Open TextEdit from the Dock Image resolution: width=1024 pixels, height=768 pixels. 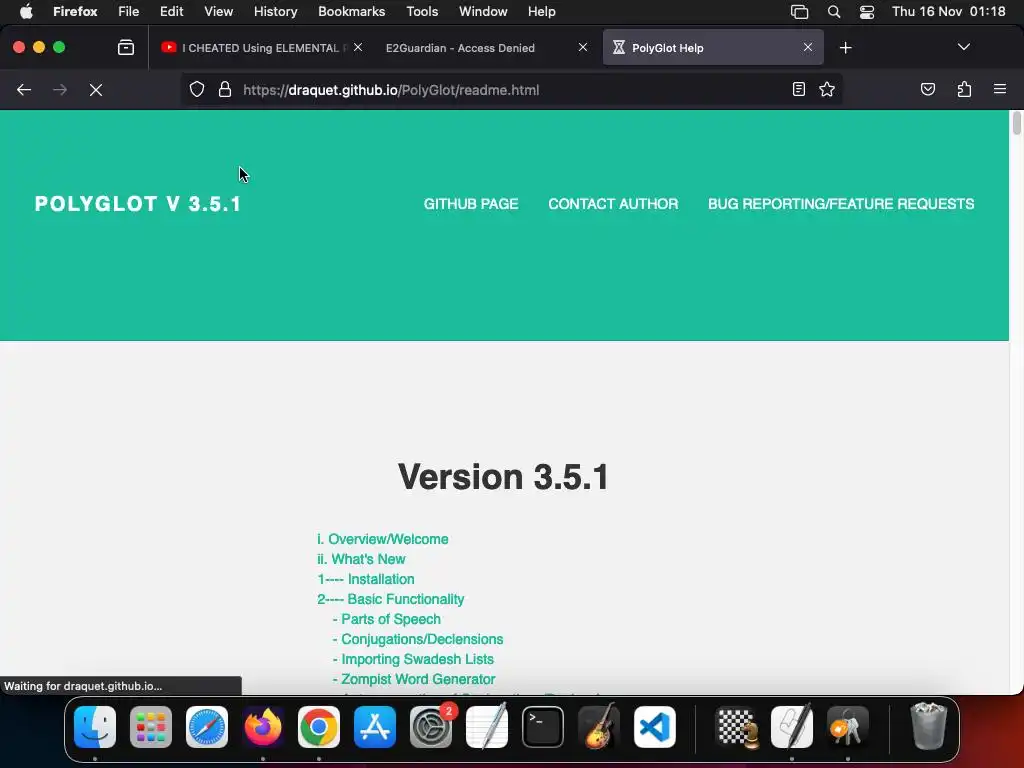(487, 727)
